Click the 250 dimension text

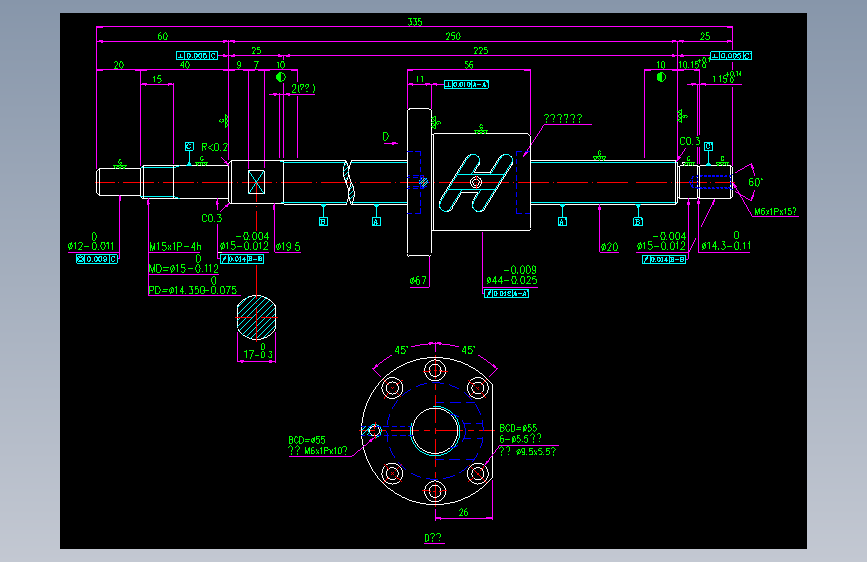tap(453, 36)
